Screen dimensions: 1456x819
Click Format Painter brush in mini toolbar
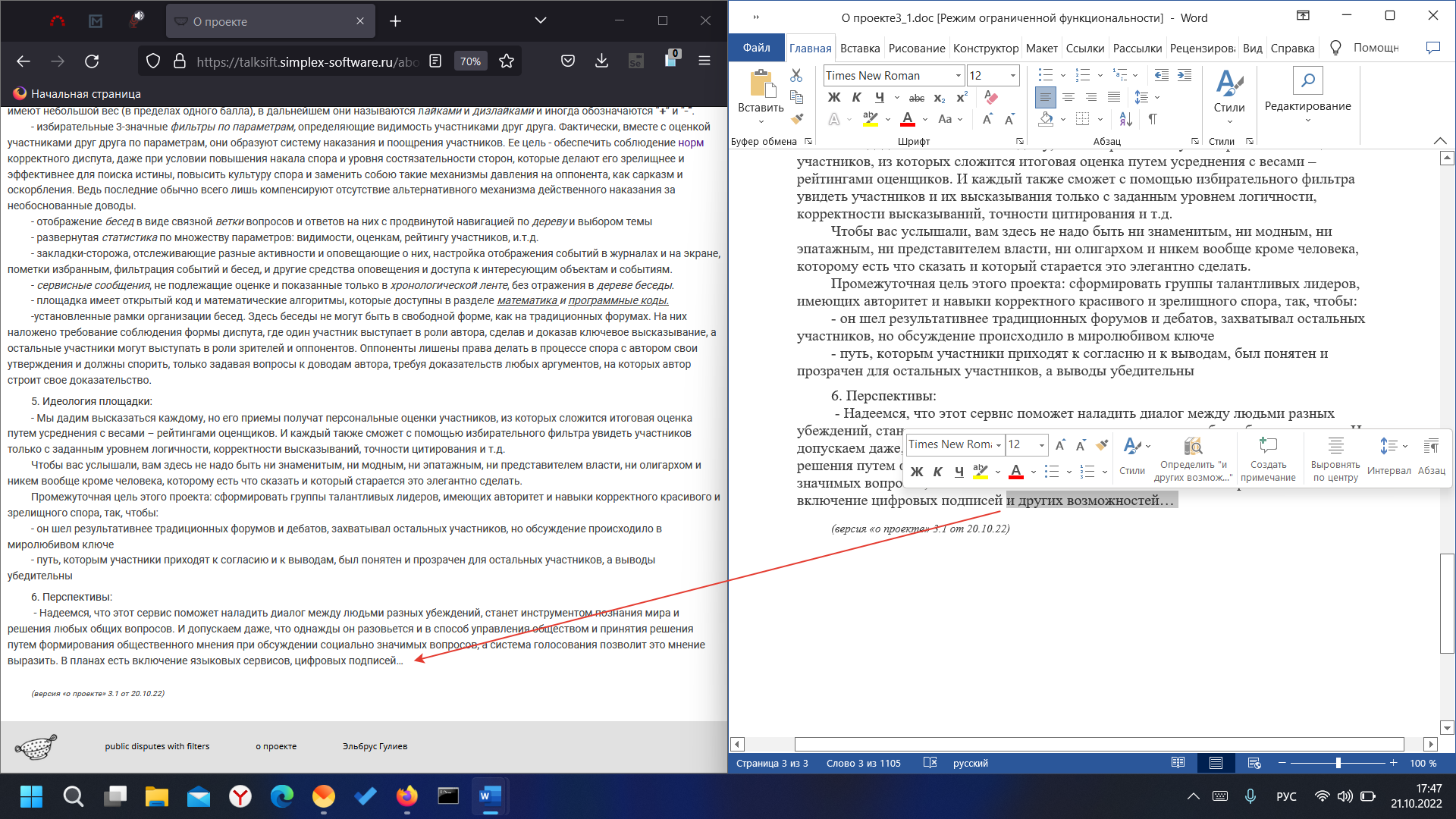click(1102, 445)
